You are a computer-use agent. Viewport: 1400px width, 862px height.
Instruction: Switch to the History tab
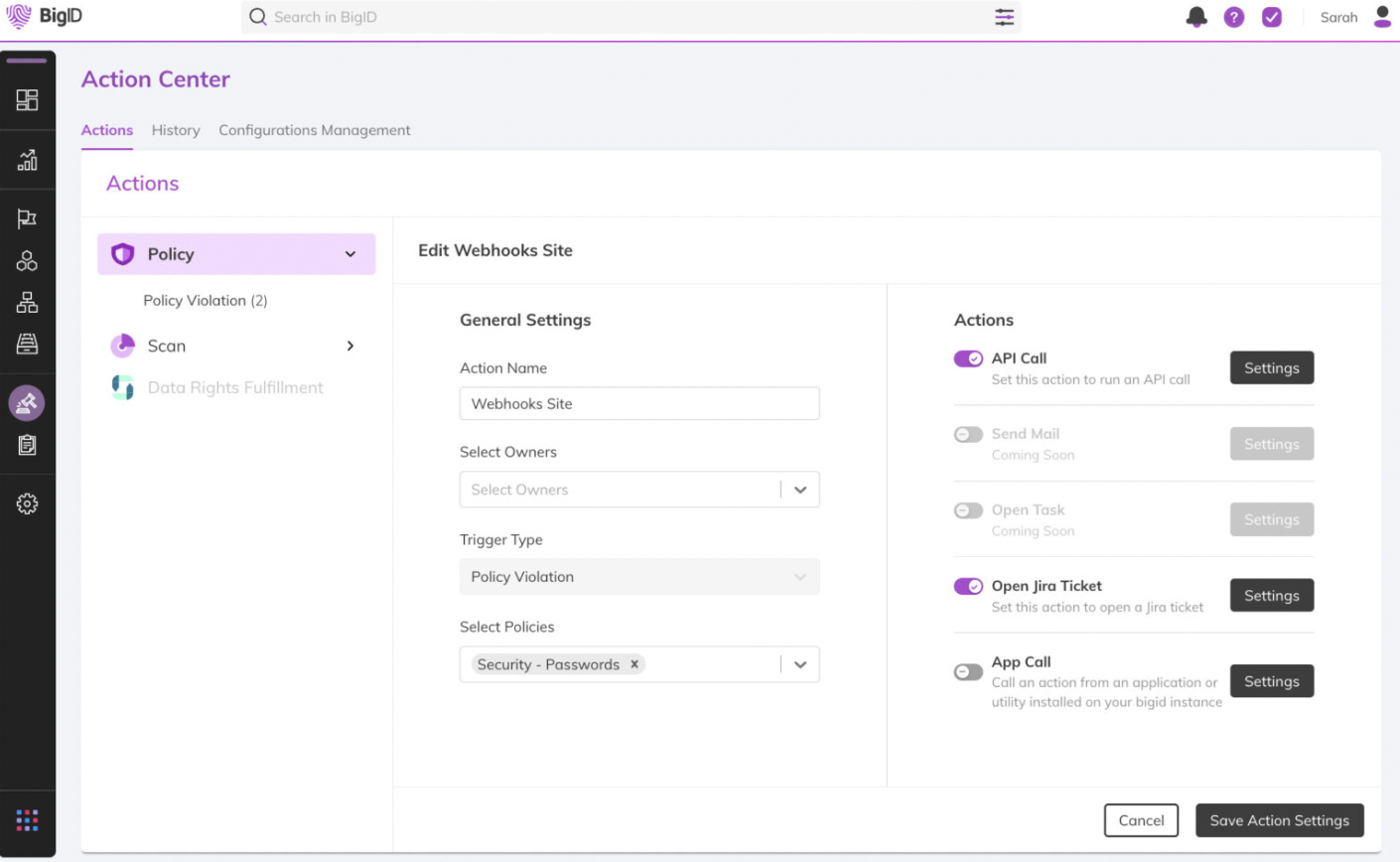coord(176,130)
